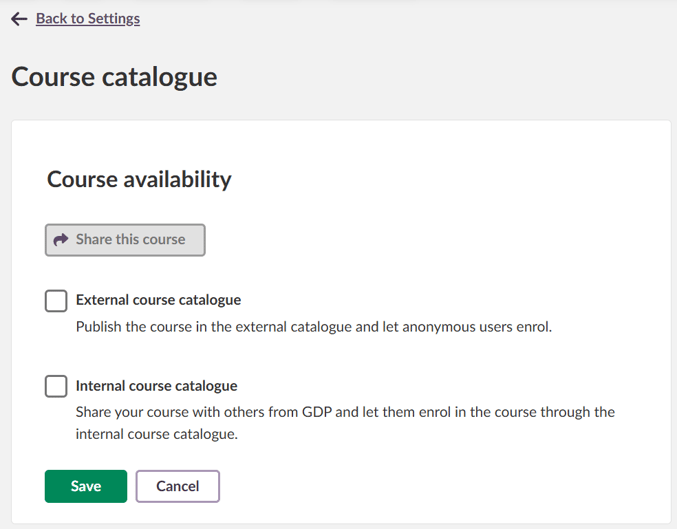Click the back arrow icon

[x=19, y=19]
